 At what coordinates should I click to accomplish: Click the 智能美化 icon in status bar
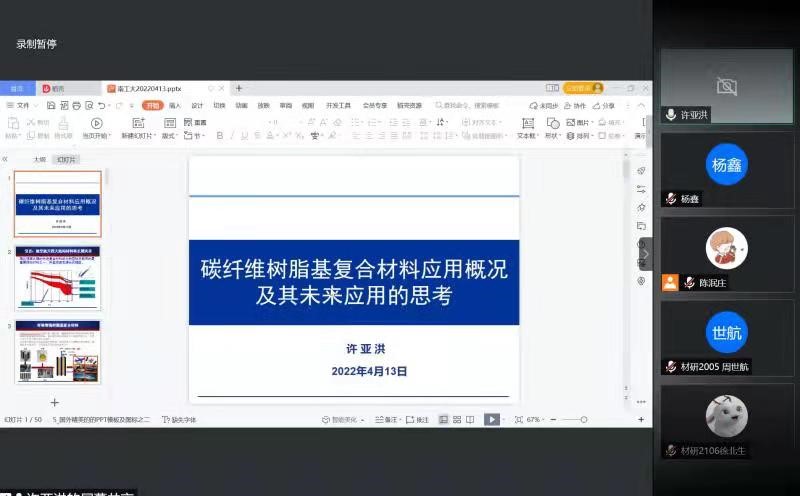coord(326,420)
